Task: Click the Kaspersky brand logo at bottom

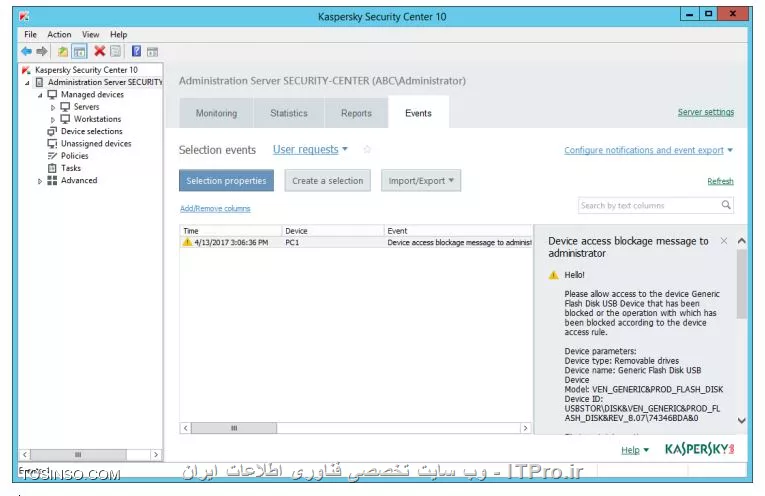Action: [699, 449]
